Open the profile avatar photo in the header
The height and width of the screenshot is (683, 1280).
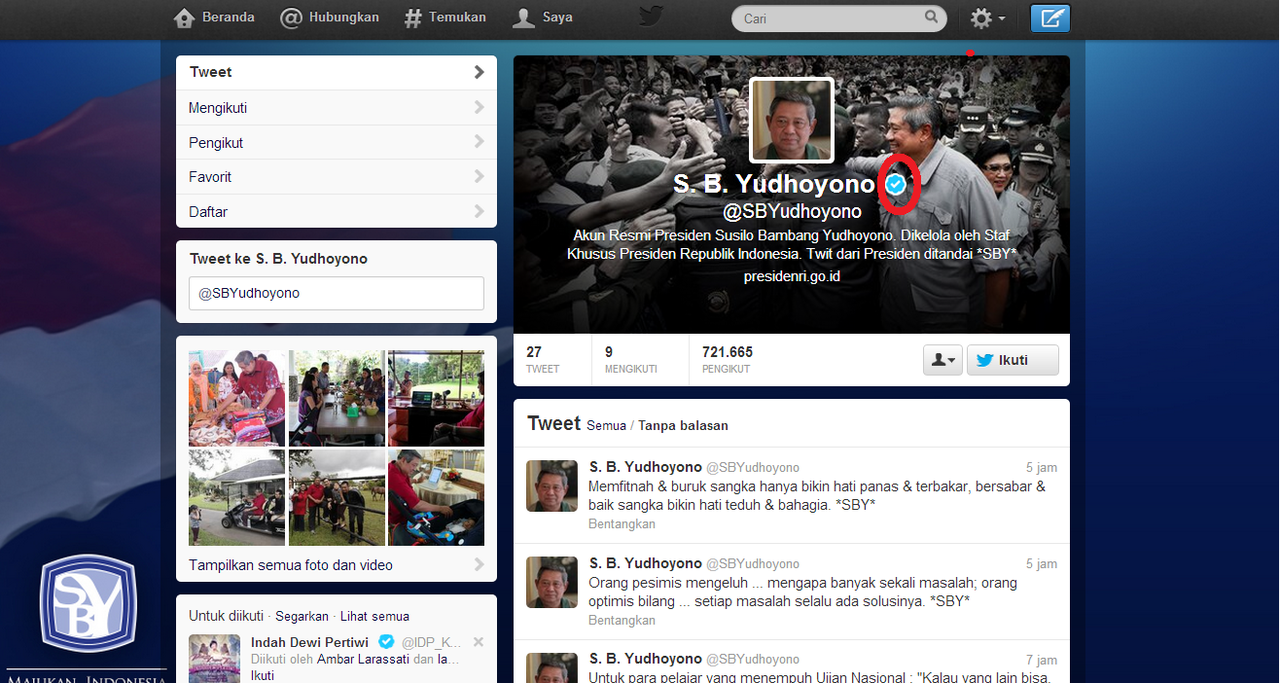tap(791, 120)
